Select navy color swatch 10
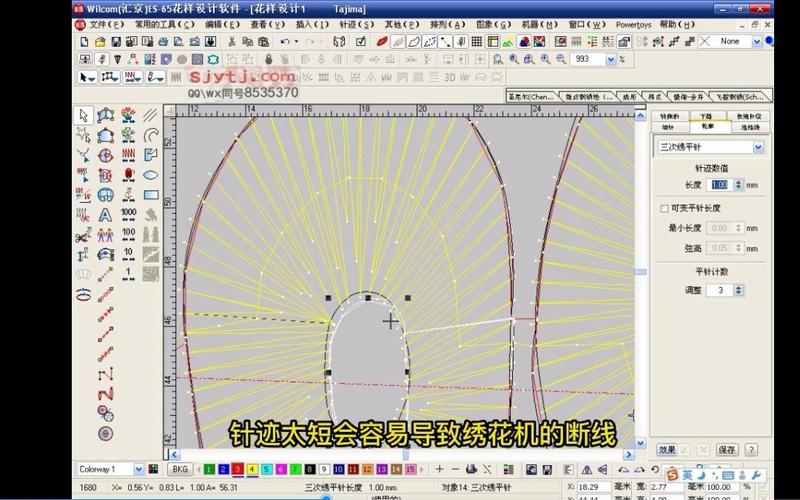The width and height of the screenshot is (800, 500). tap(339, 469)
